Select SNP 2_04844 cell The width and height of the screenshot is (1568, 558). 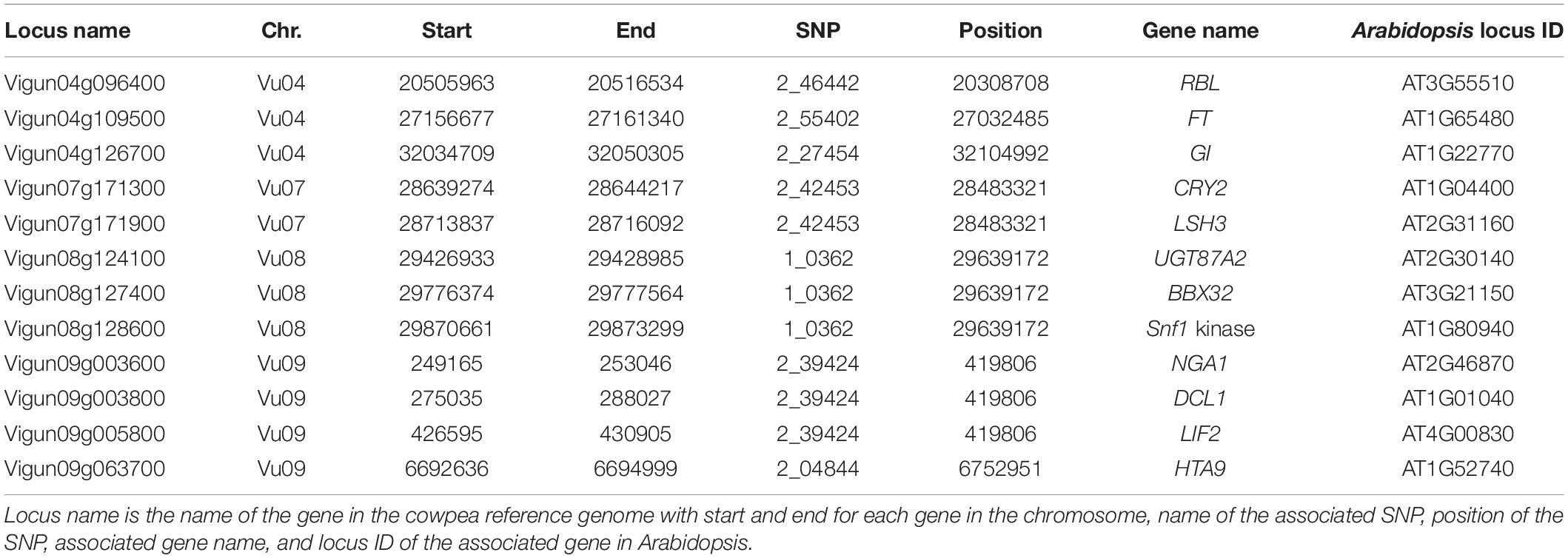click(x=818, y=468)
